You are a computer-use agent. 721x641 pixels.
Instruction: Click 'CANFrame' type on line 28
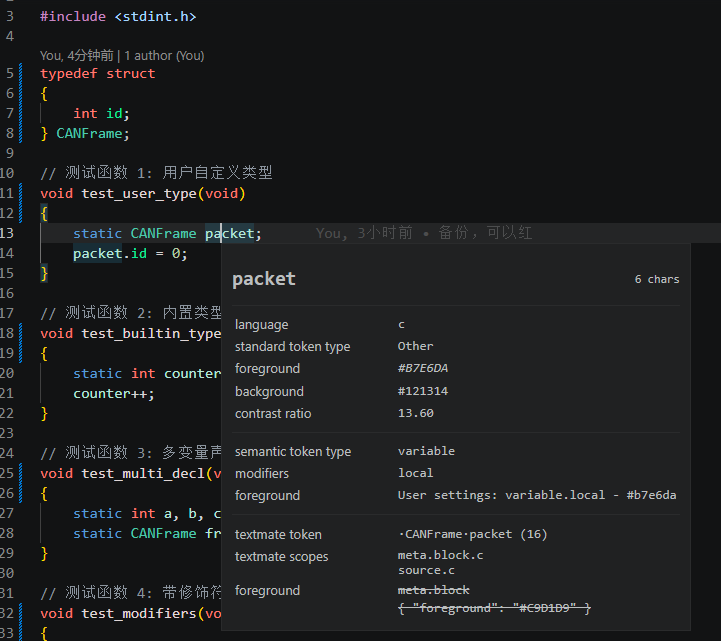pos(163,533)
